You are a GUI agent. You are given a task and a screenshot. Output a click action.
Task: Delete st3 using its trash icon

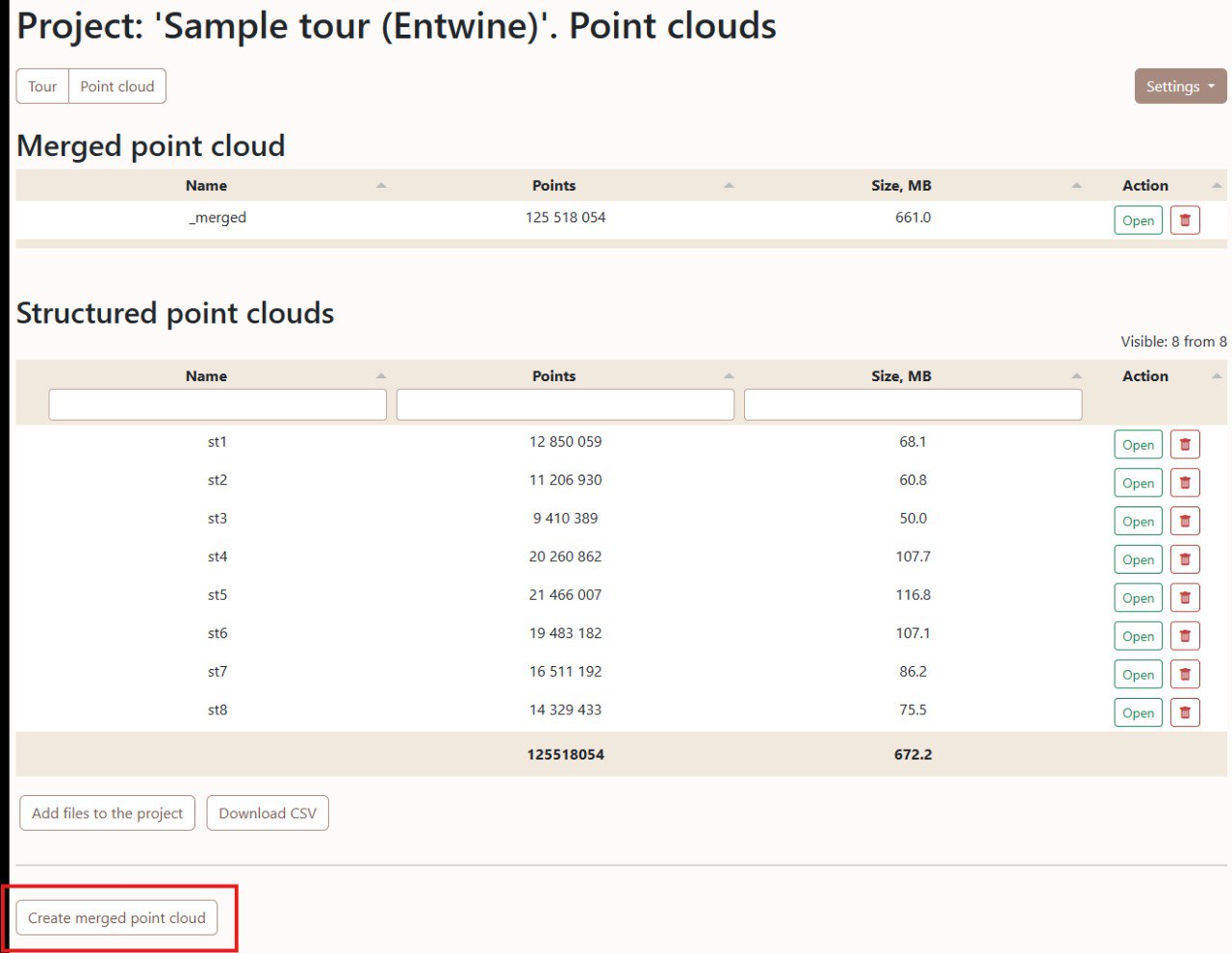[x=1185, y=522]
